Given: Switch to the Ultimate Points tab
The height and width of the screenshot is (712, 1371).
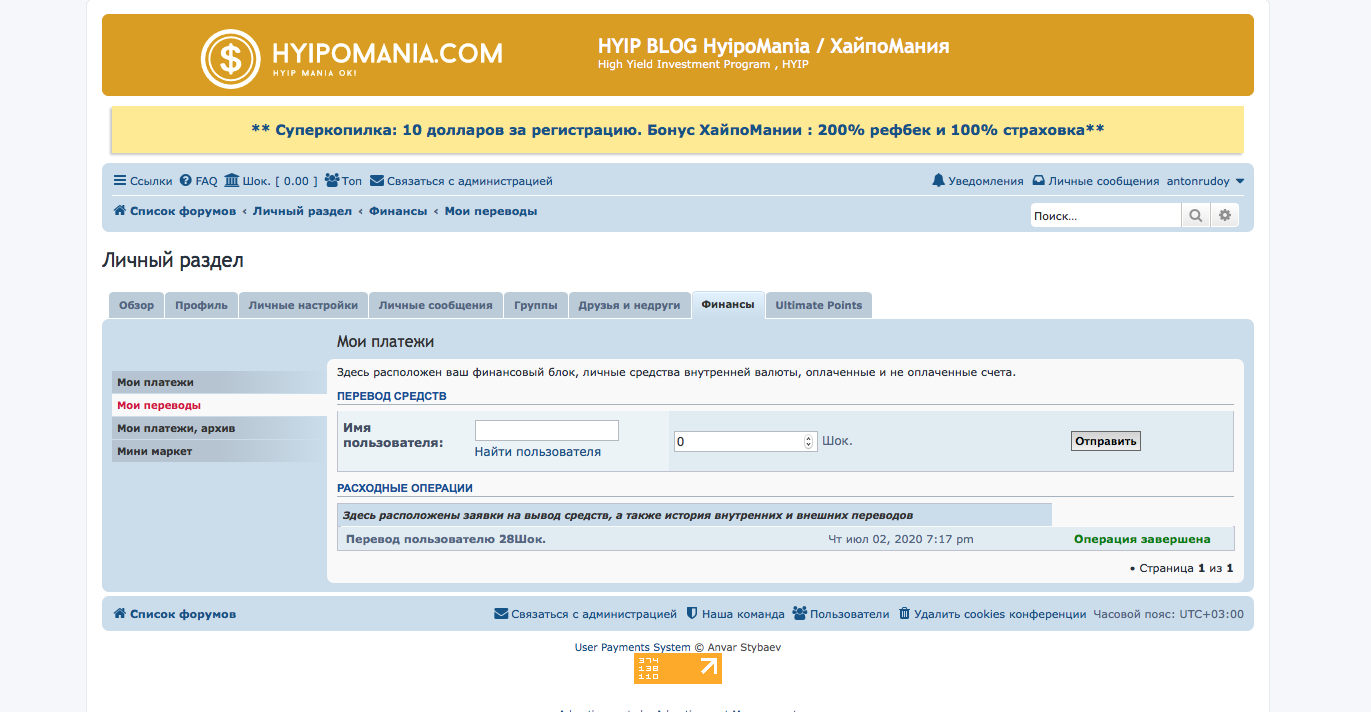Looking at the screenshot, I should tap(818, 305).
